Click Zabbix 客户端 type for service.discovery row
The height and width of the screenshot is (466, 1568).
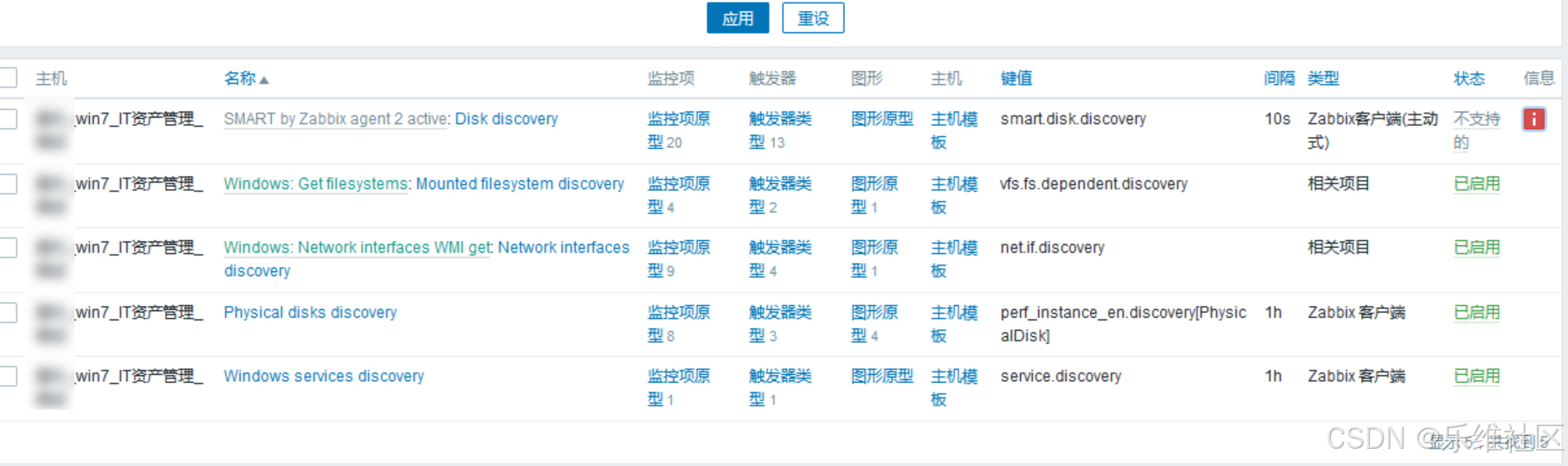click(x=1356, y=376)
